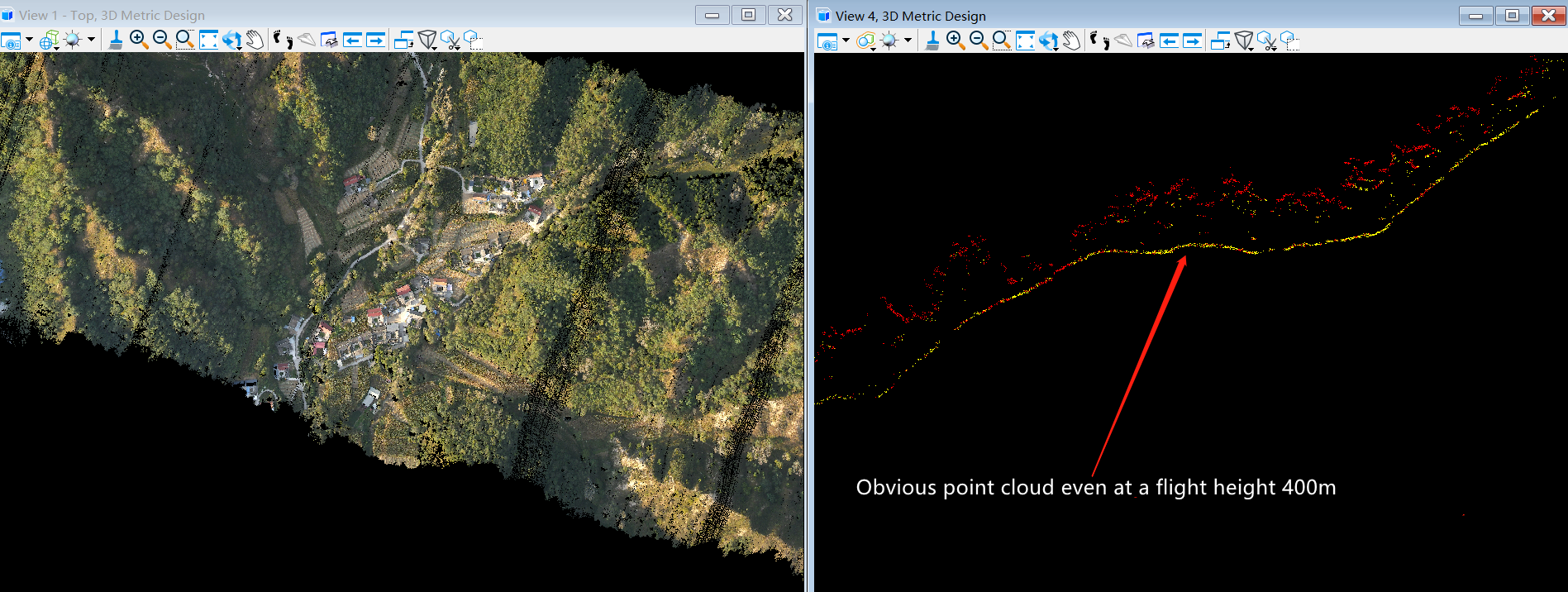This screenshot has height=592, width=1568.
Task: Select Copy View tool in View 4
Action: pyautogui.click(x=1220, y=41)
